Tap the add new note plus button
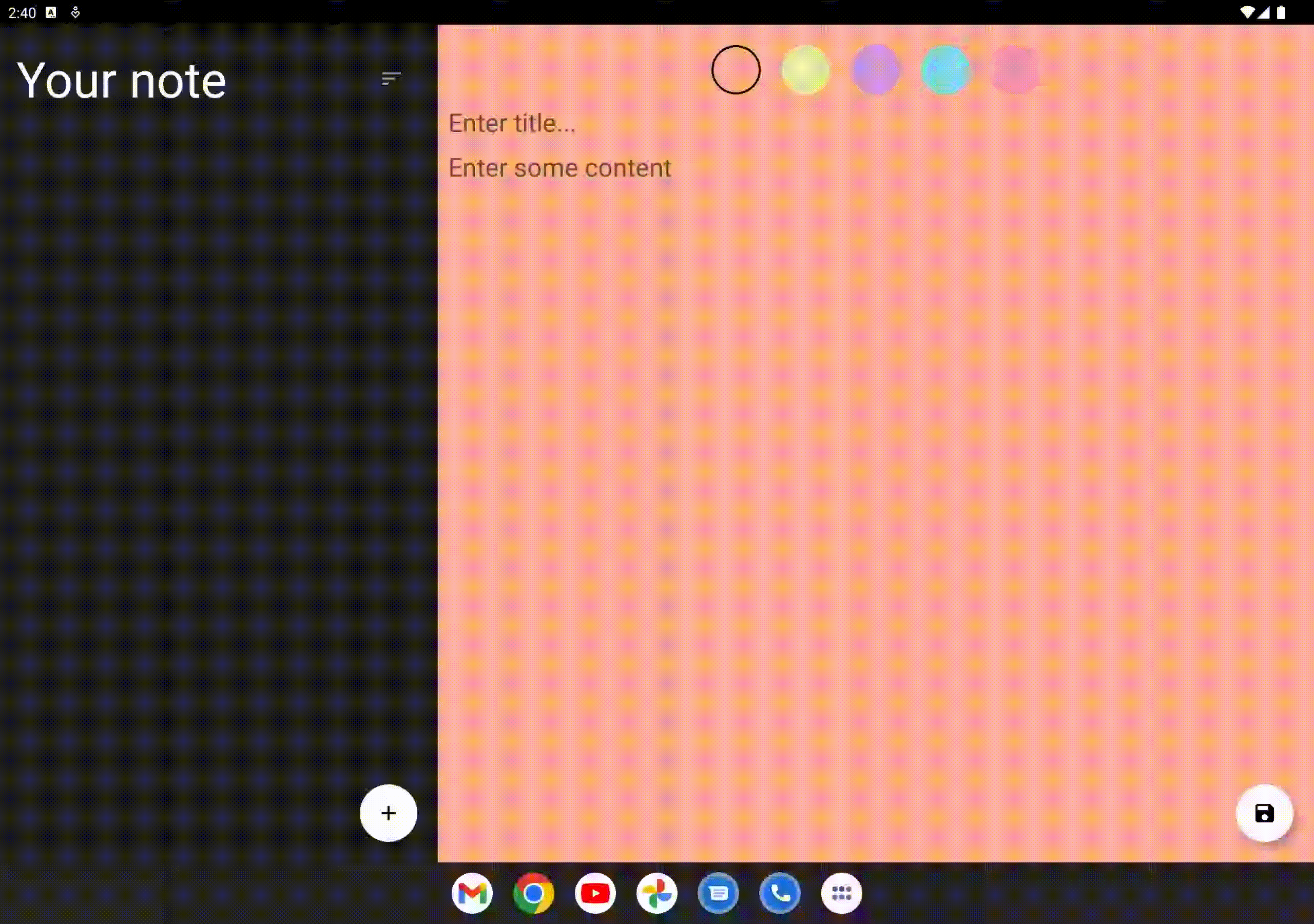The image size is (1314, 924). coord(388,813)
